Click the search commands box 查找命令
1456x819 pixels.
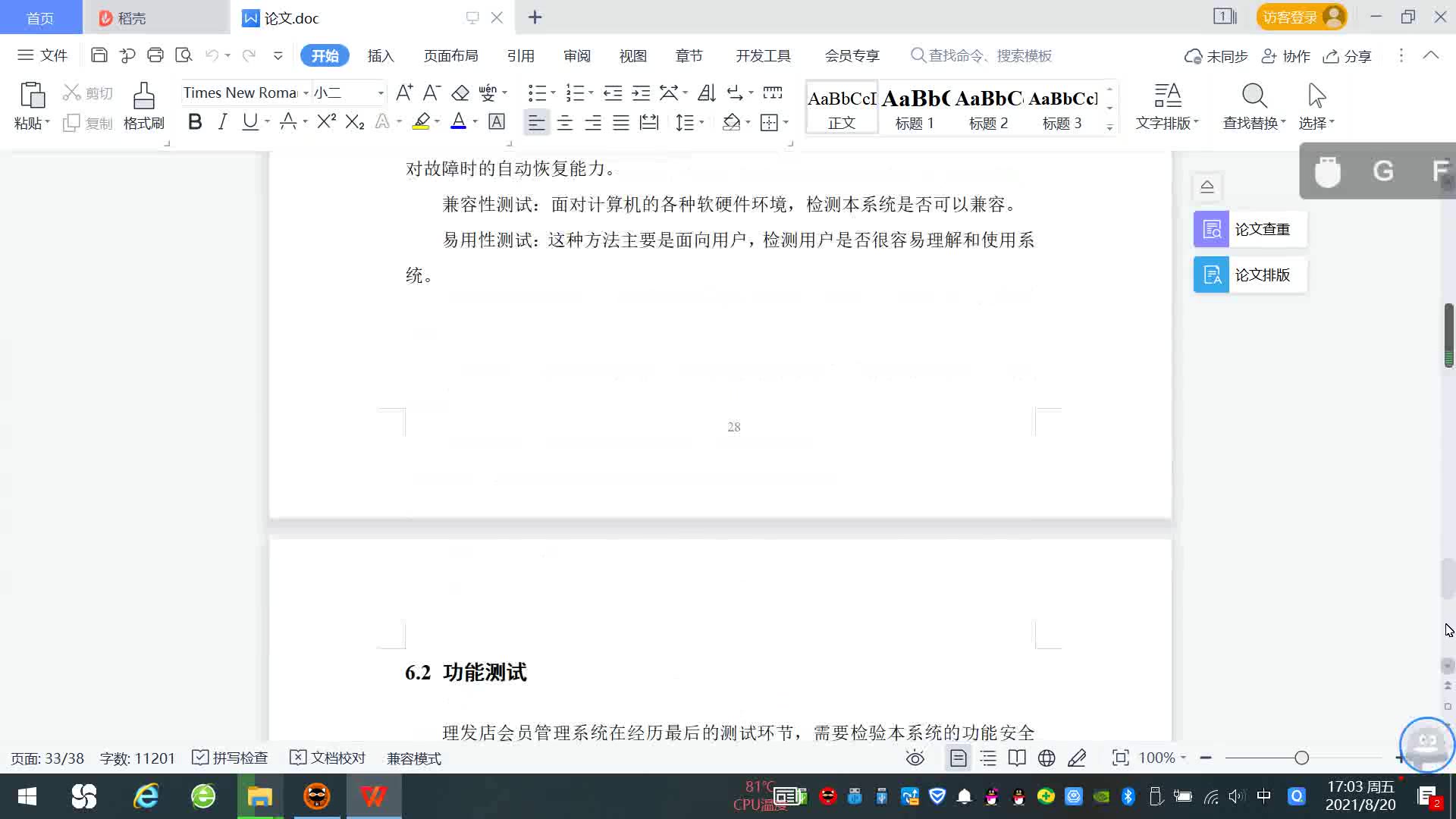coord(989,56)
